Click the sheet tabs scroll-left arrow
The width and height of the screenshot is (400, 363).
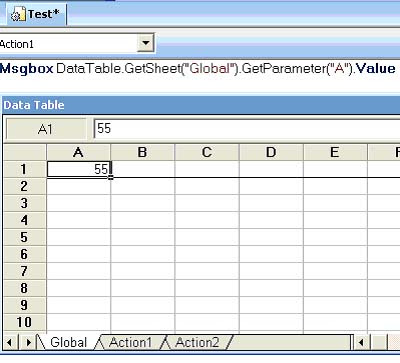pos(10,342)
